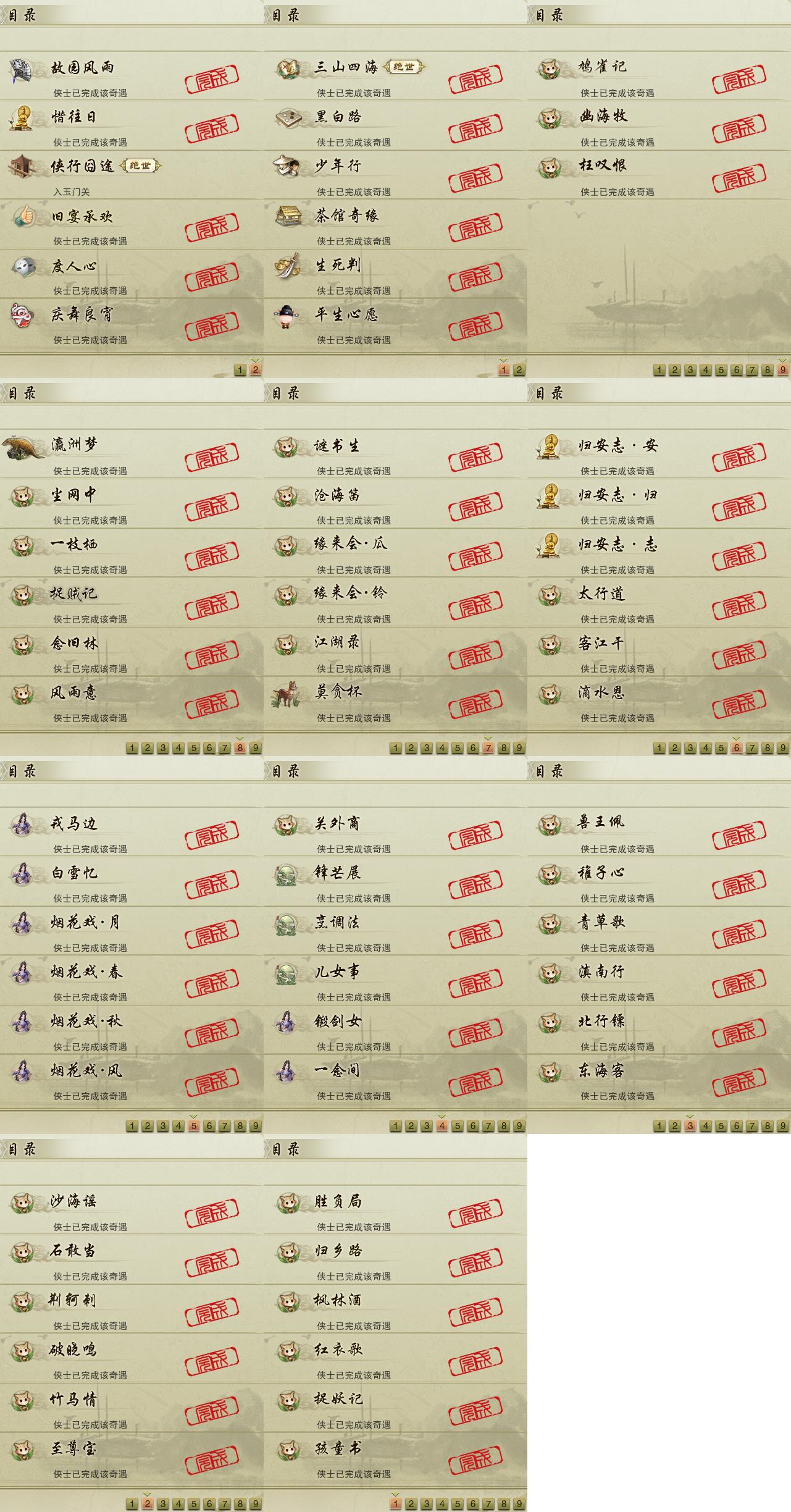Click the thumbs-up icon next to 旧宴承欢
791x1512 pixels.
point(23,216)
